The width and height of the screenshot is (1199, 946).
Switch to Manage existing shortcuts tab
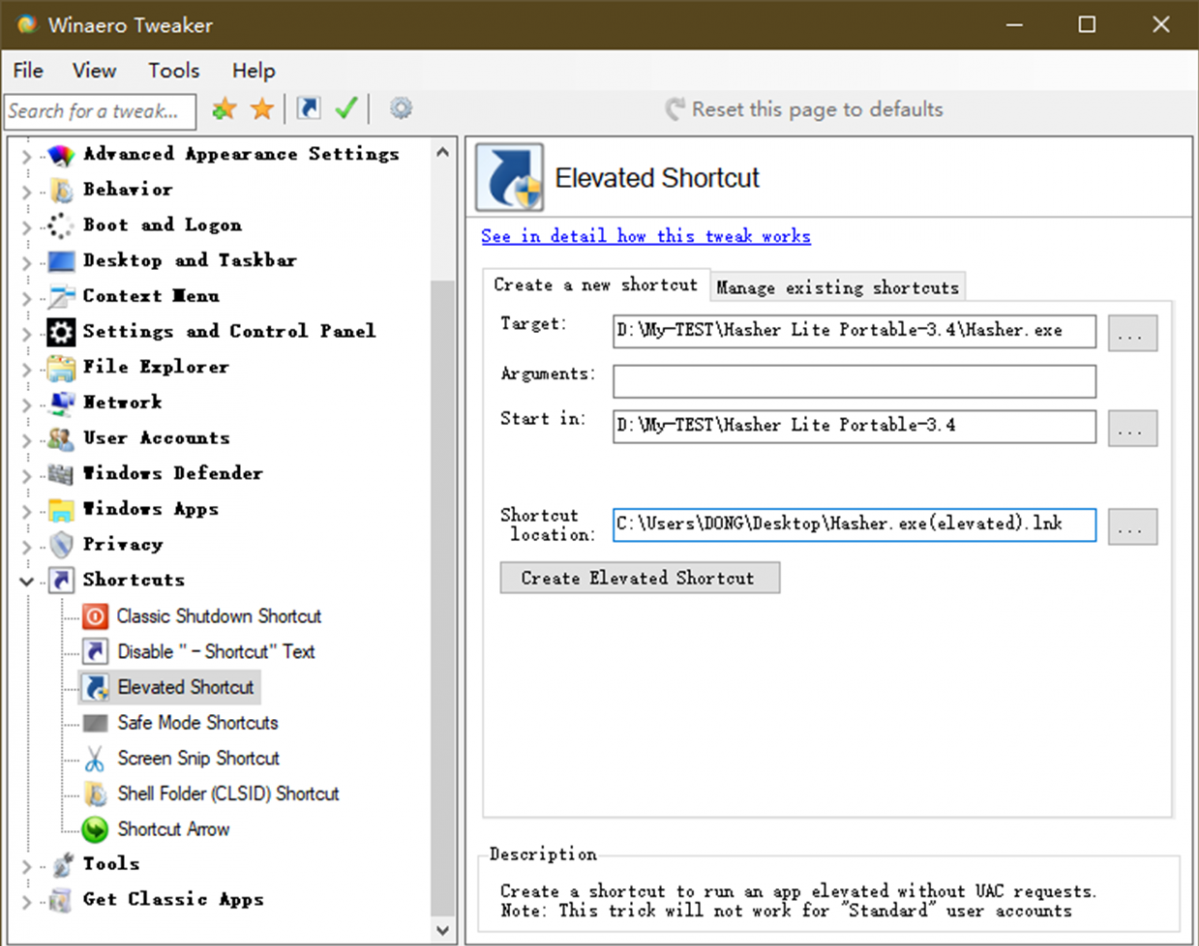837,287
